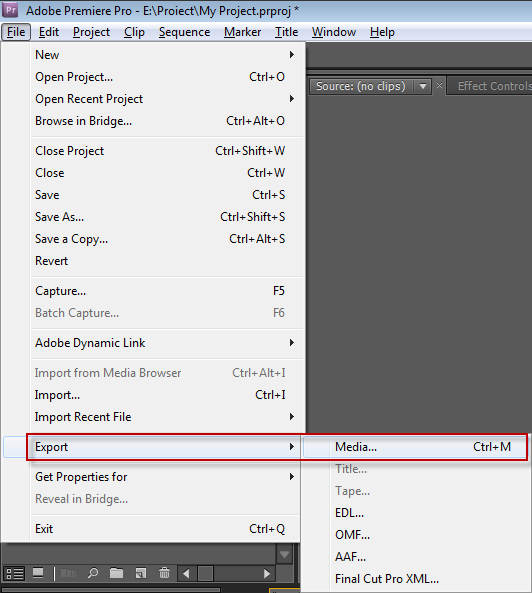Choose AAF... in Export submenu

[x=417, y=557]
